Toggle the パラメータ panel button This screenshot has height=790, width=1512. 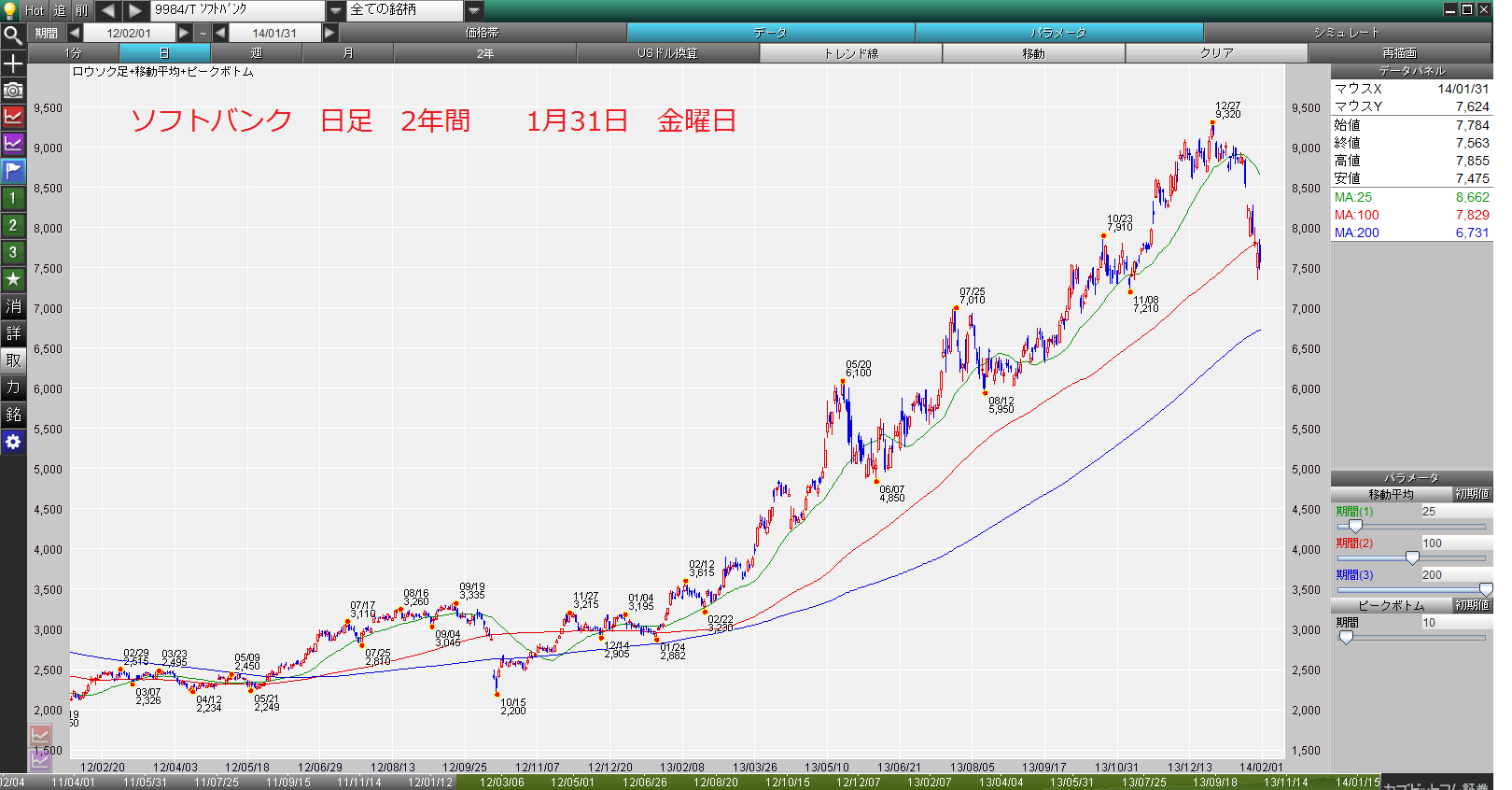pos(1059,33)
